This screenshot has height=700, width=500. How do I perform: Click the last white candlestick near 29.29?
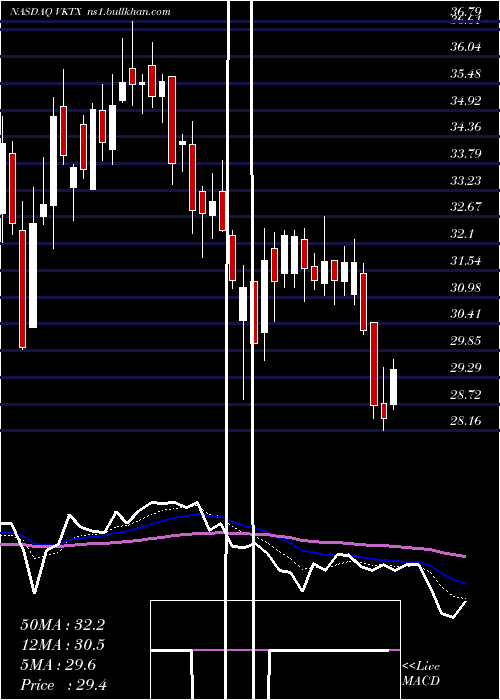pyautogui.click(x=393, y=387)
